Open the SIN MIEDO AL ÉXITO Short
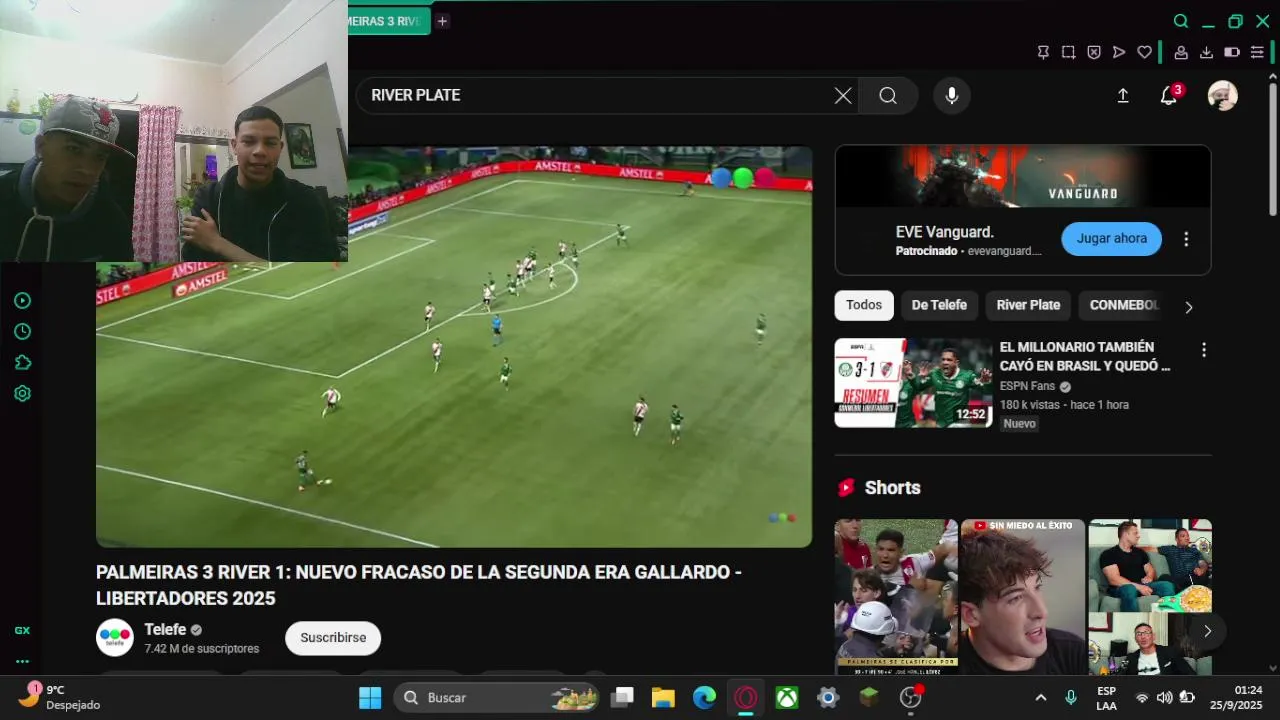The image size is (1280, 720). click(1022, 596)
